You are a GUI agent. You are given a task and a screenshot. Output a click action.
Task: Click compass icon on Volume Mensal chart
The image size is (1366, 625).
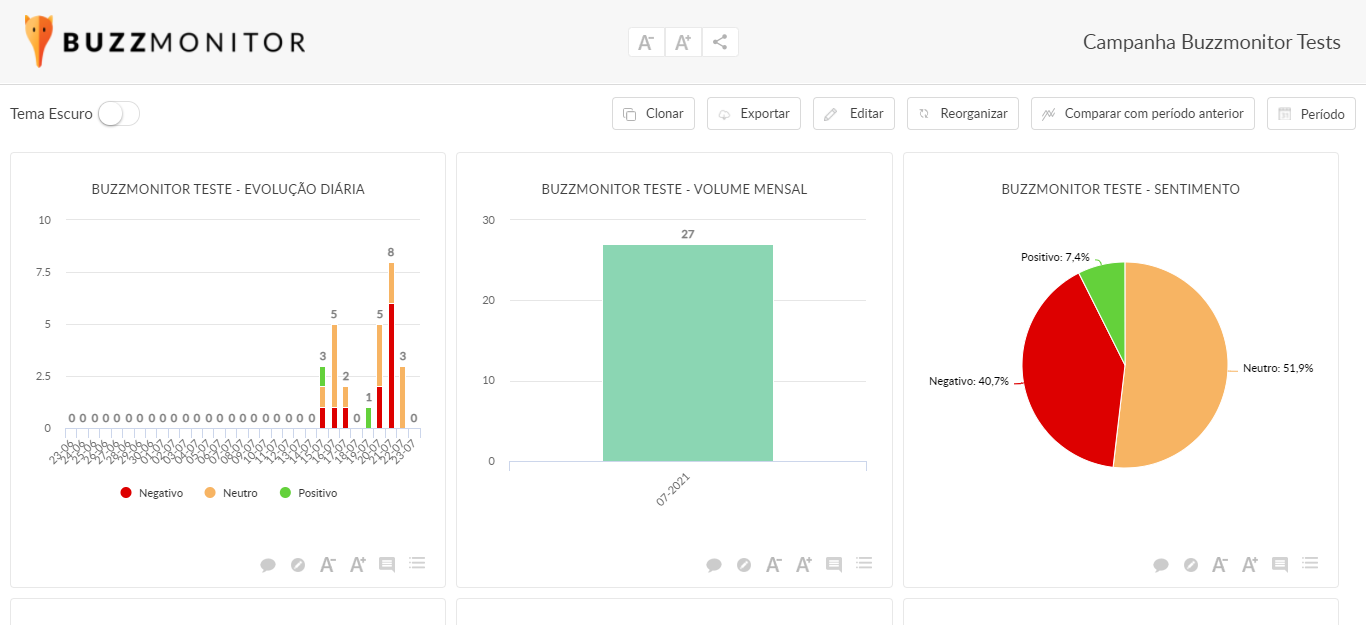[x=744, y=565]
